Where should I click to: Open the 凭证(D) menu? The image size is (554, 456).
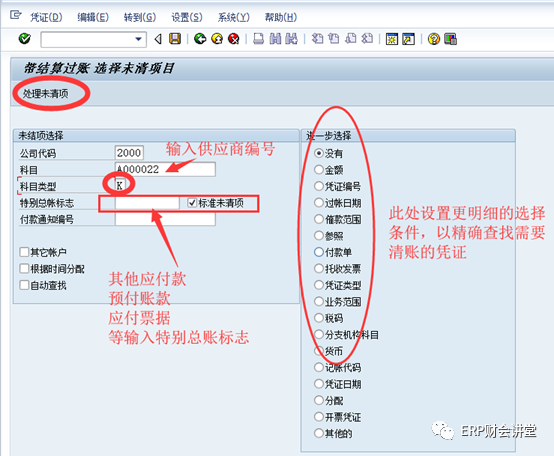pos(46,17)
